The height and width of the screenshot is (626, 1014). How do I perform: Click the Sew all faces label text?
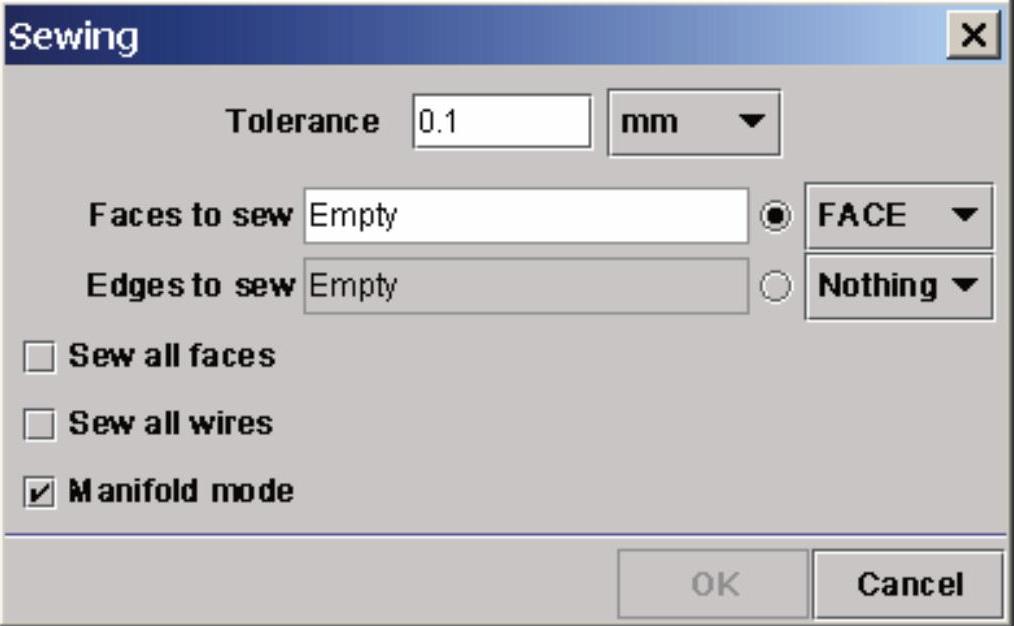pyautogui.click(x=172, y=356)
